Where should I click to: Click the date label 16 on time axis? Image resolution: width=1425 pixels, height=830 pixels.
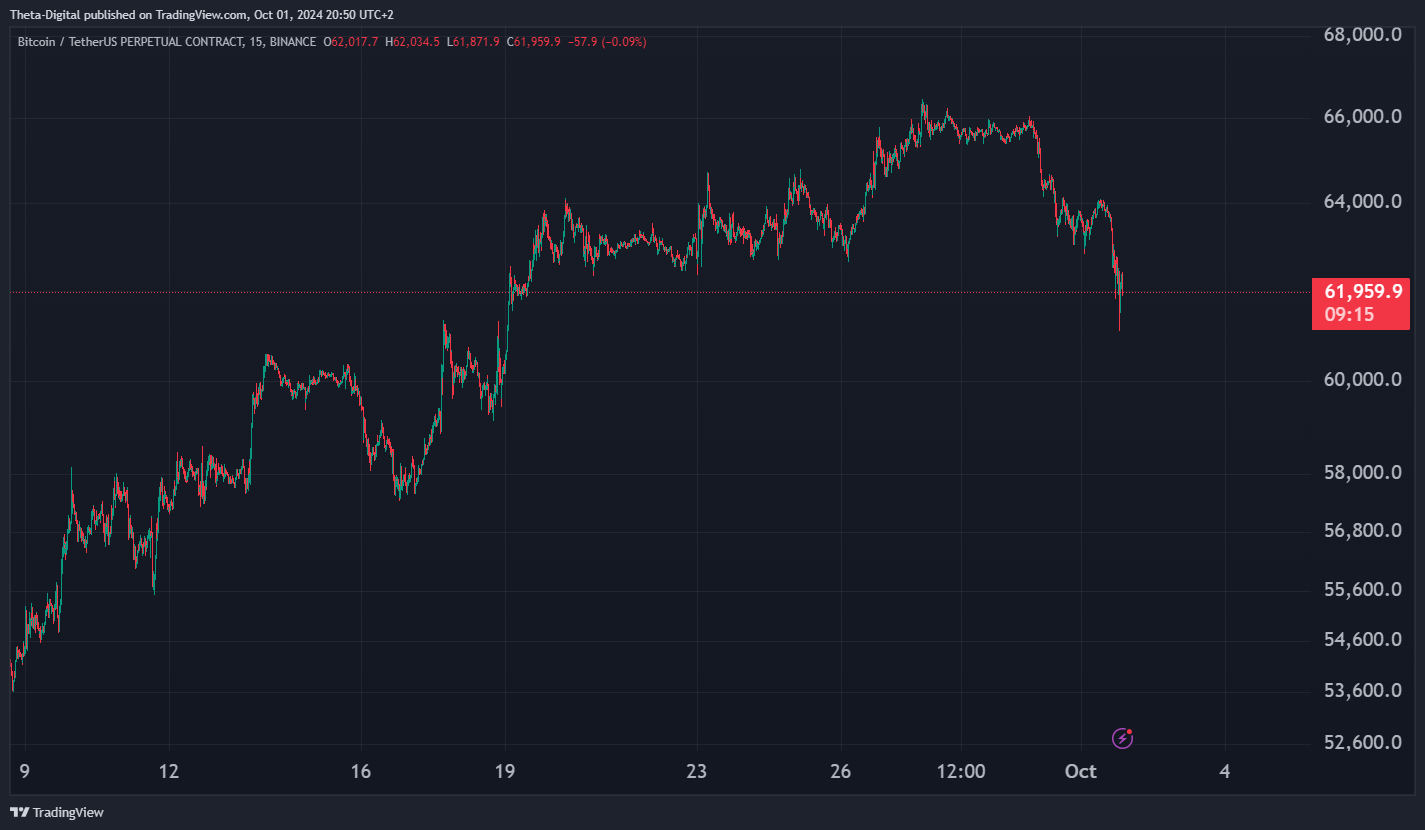coord(361,771)
